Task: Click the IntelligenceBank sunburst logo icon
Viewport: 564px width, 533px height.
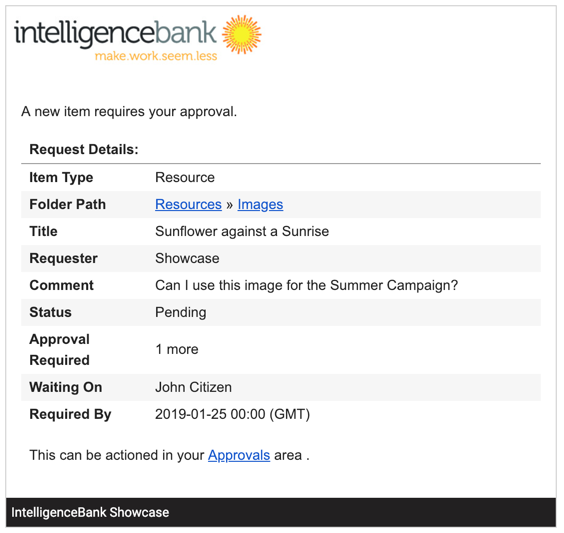Action: click(x=241, y=35)
